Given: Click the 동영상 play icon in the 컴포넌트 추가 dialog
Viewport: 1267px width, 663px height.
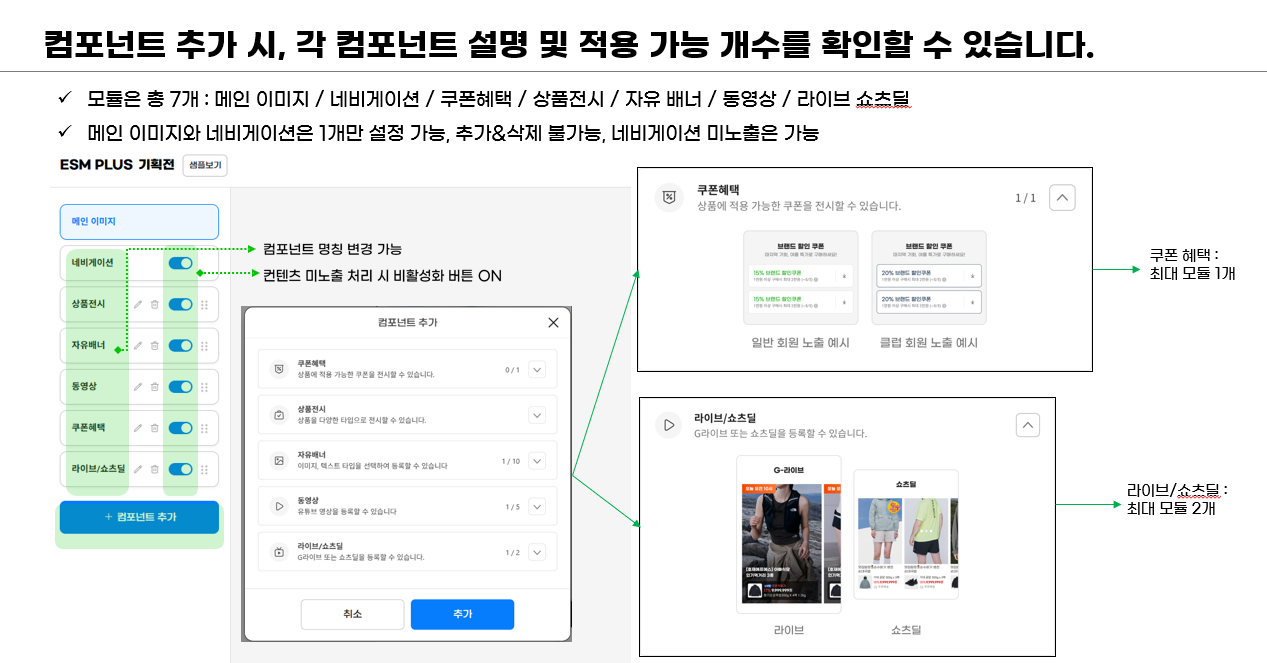Looking at the screenshot, I should tap(279, 506).
